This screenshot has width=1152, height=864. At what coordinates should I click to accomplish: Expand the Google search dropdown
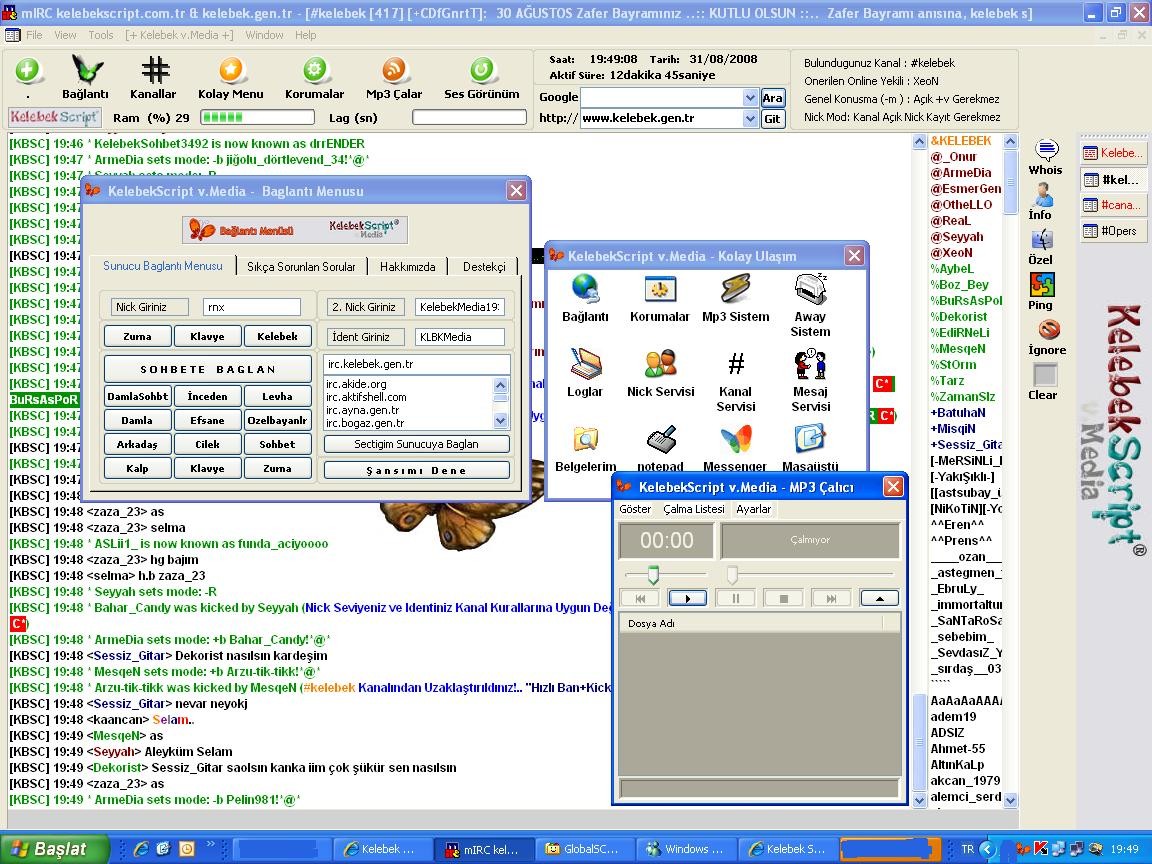point(750,98)
